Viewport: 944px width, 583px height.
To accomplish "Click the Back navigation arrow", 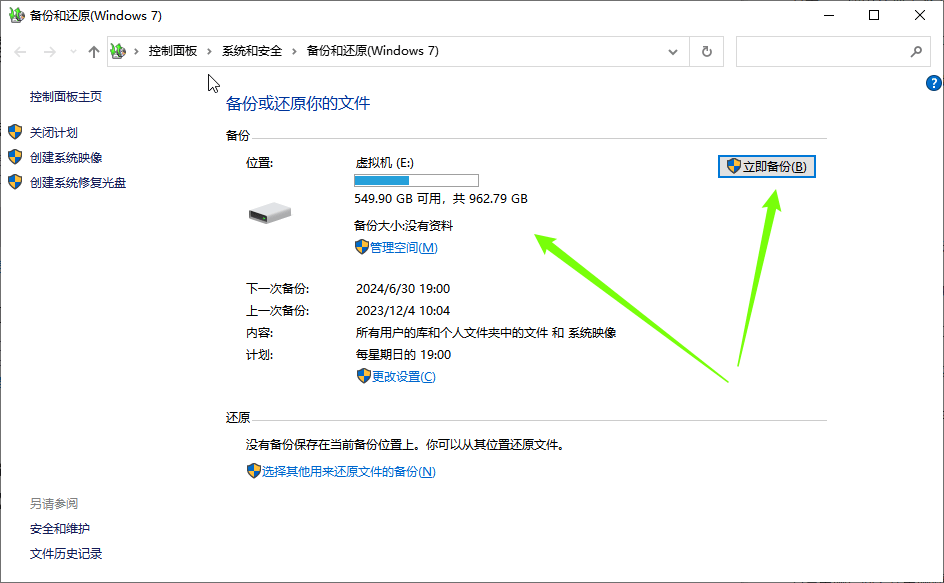I will coord(20,52).
